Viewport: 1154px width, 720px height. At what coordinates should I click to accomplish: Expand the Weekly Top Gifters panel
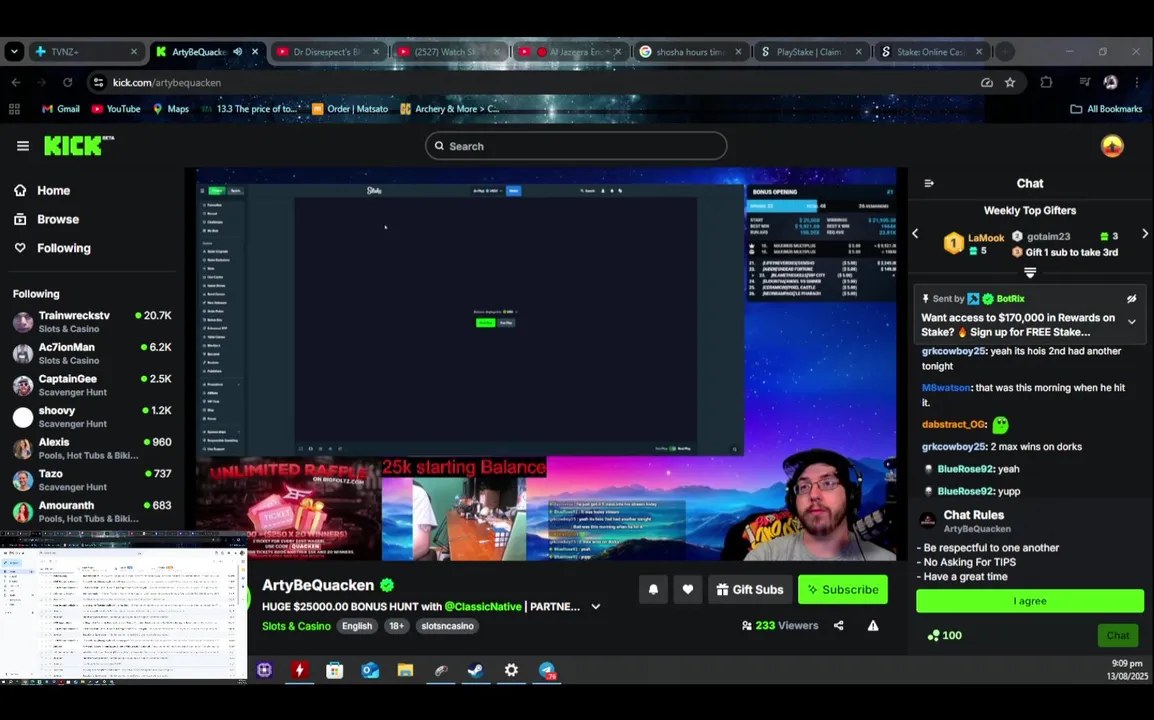coord(1030,273)
